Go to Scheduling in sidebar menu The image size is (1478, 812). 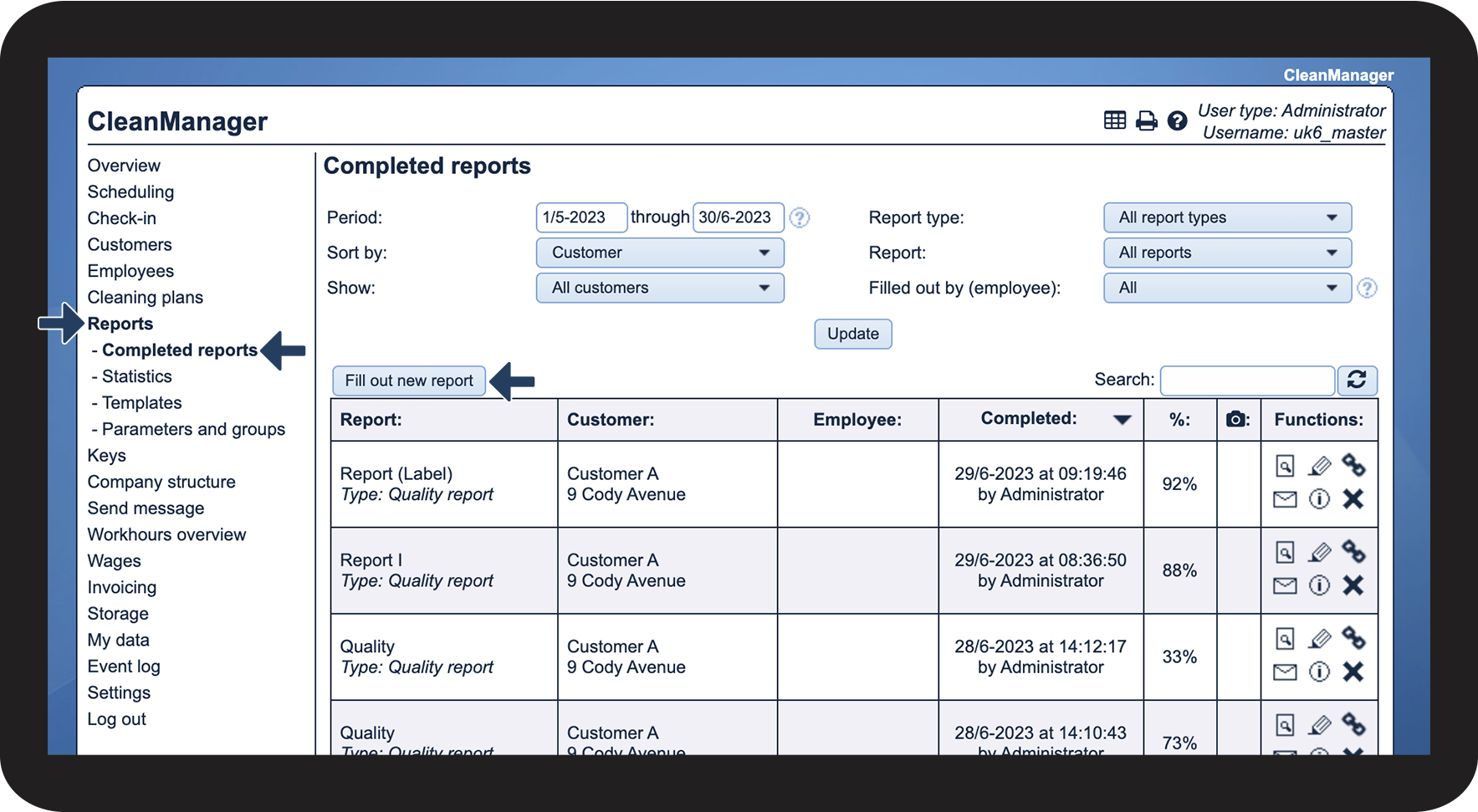pos(130,192)
